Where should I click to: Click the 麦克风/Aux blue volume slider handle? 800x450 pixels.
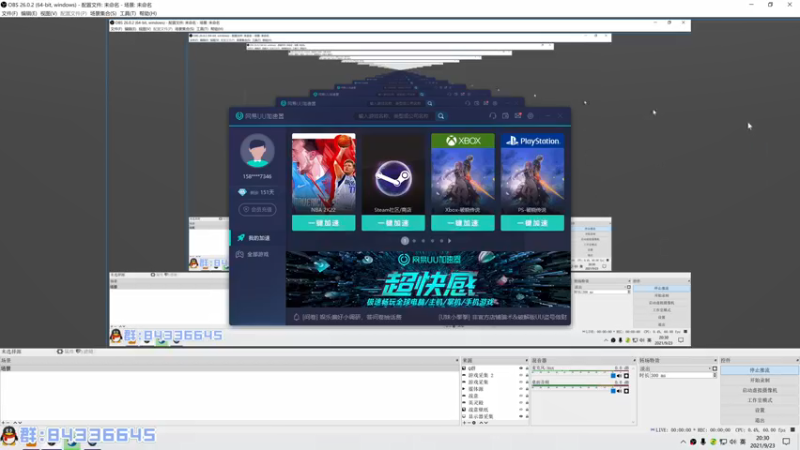point(613,376)
